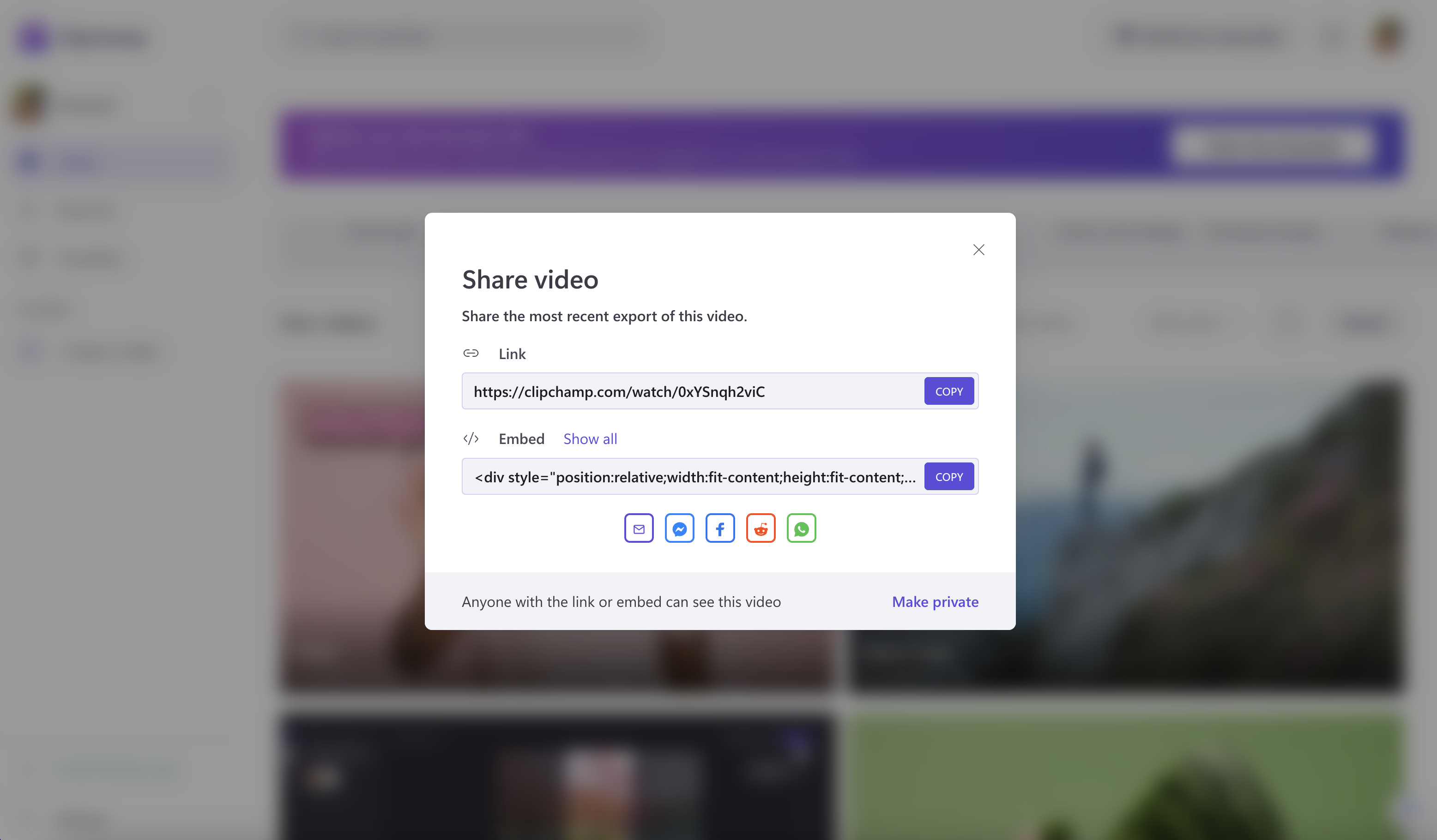Click the Messenger share icon
Image resolution: width=1437 pixels, height=840 pixels.
(679, 528)
